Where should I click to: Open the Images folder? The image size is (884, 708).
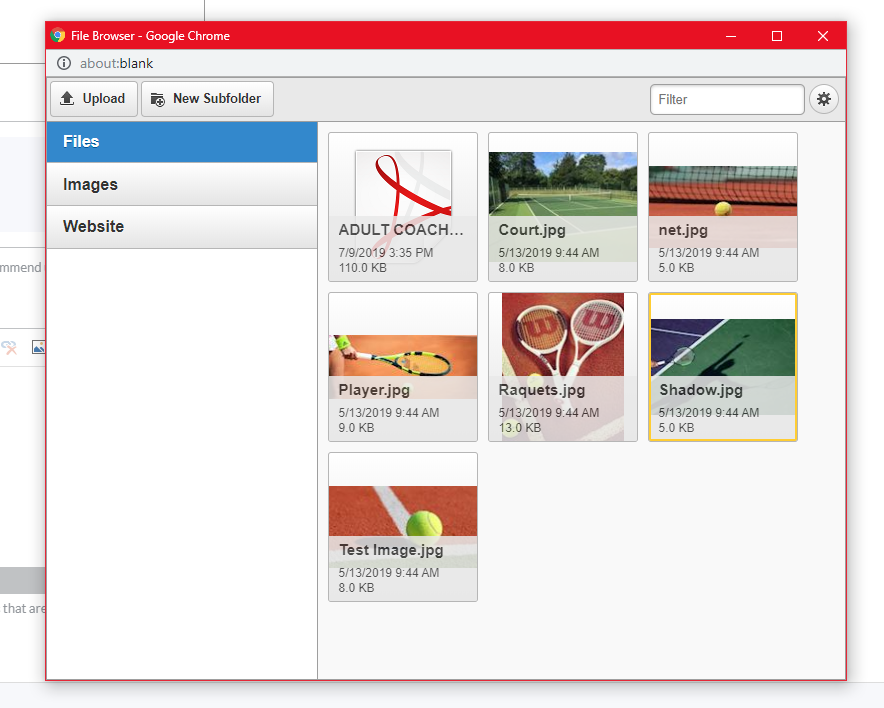(182, 185)
